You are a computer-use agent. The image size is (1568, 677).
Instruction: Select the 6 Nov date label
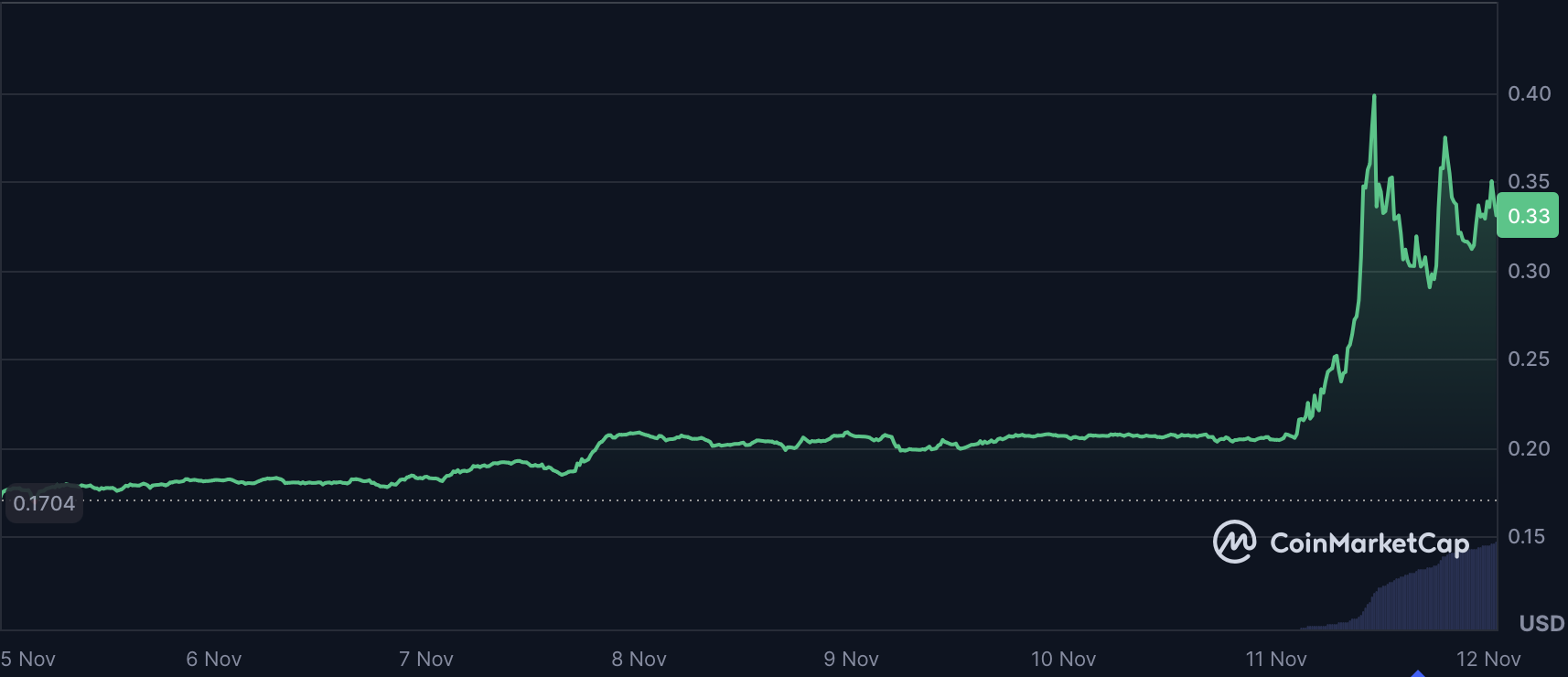[x=213, y=659]
